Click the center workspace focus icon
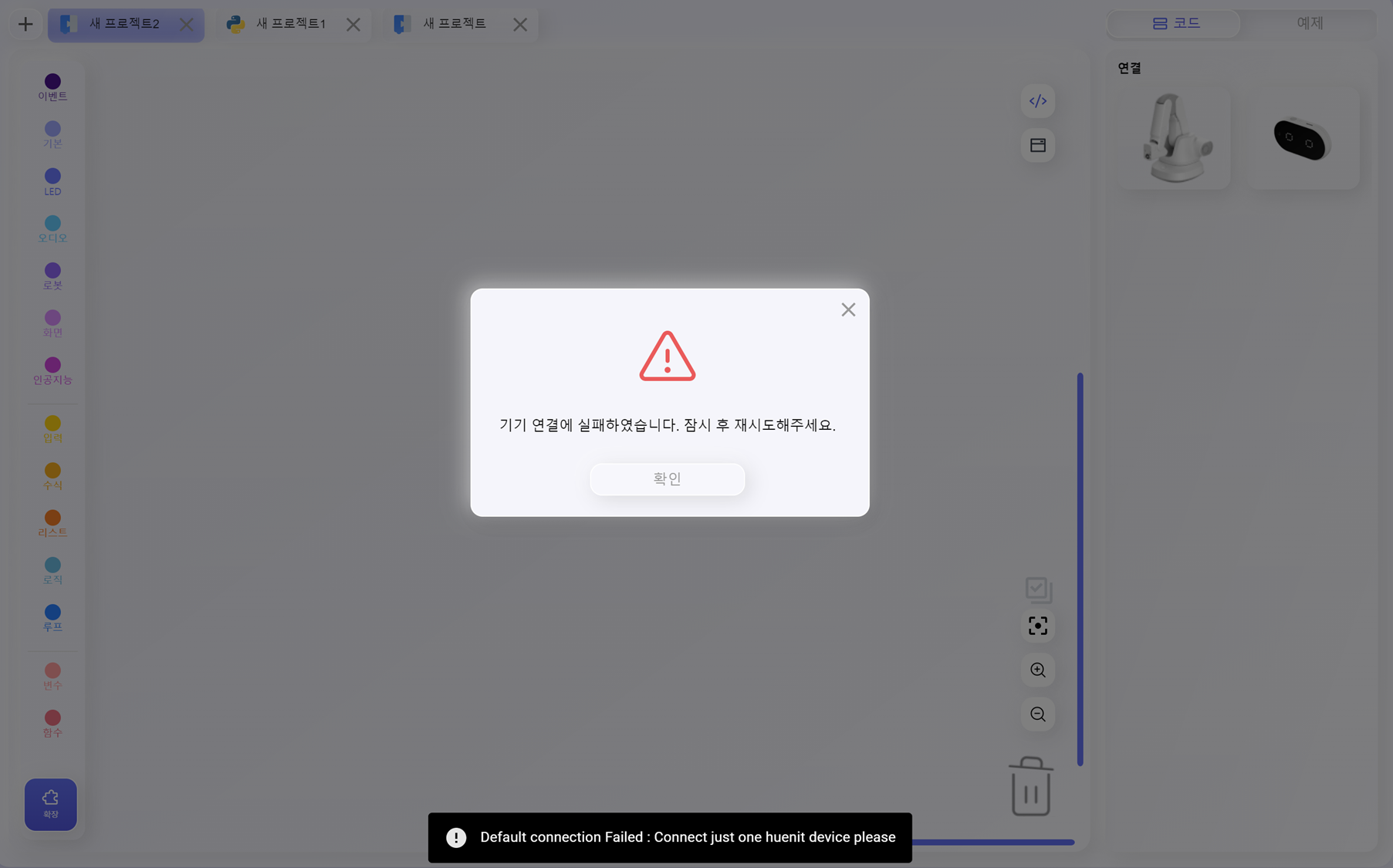 point(1037,626)
